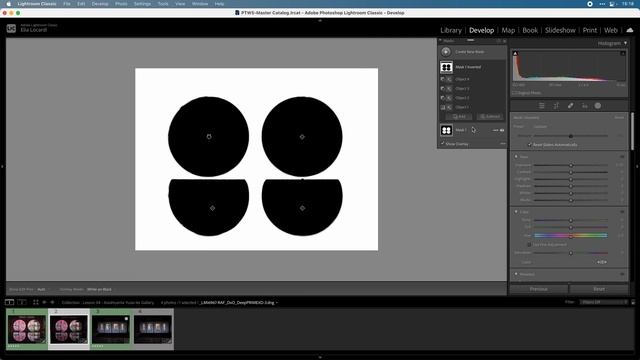Toggle the Object 4 component icon
The width and height of the screenshot is (640, 360).
[443, 79]
